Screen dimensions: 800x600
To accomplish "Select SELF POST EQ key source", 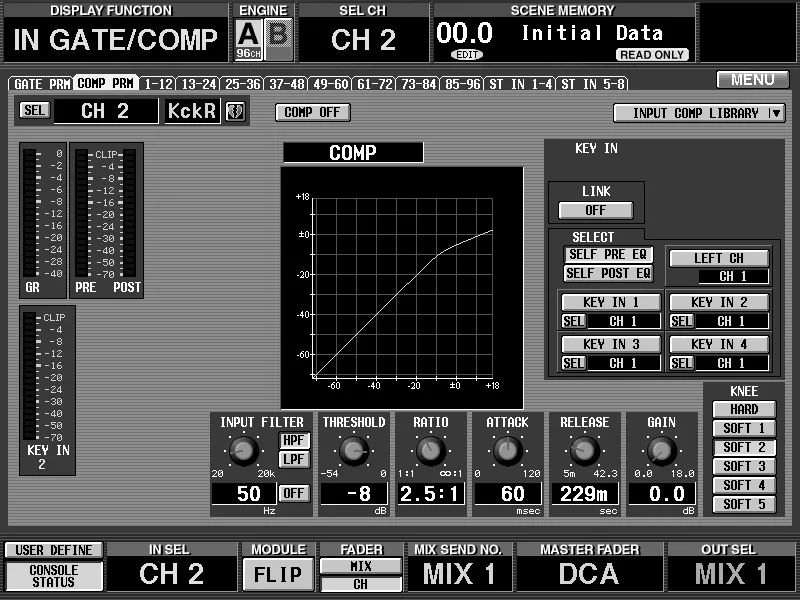I will click(x=608, y=273).
